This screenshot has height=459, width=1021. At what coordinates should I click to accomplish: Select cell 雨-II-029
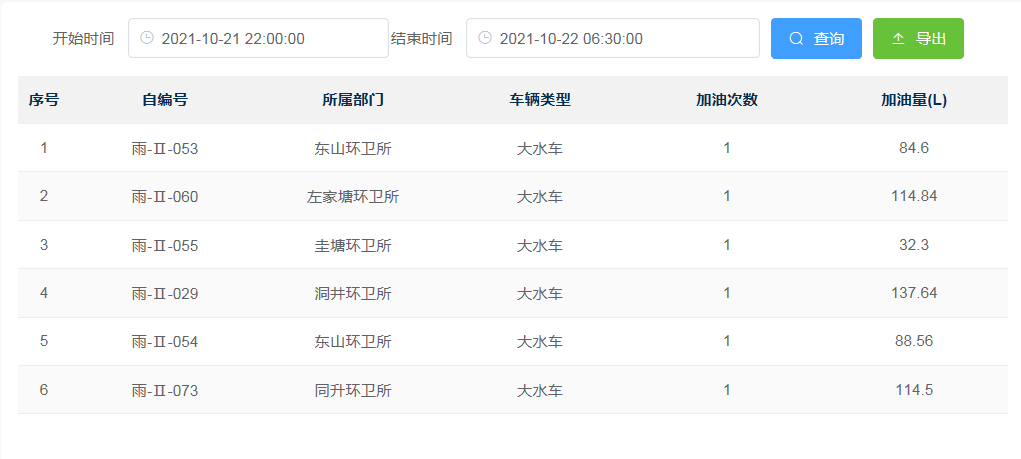[x=165, y=294]
